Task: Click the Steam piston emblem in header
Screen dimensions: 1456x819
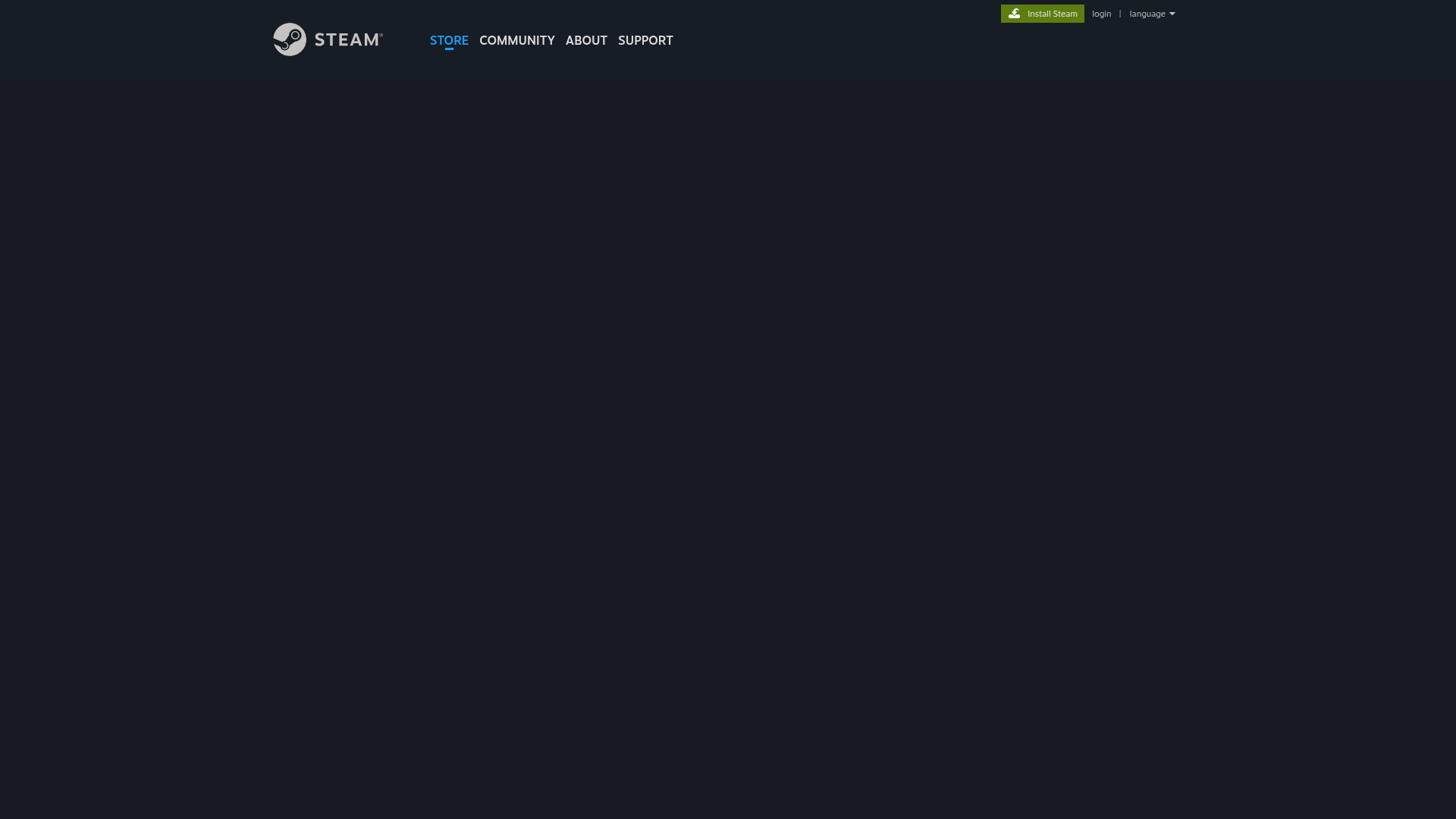Action: pyautogui.click(x=290, y=39)
